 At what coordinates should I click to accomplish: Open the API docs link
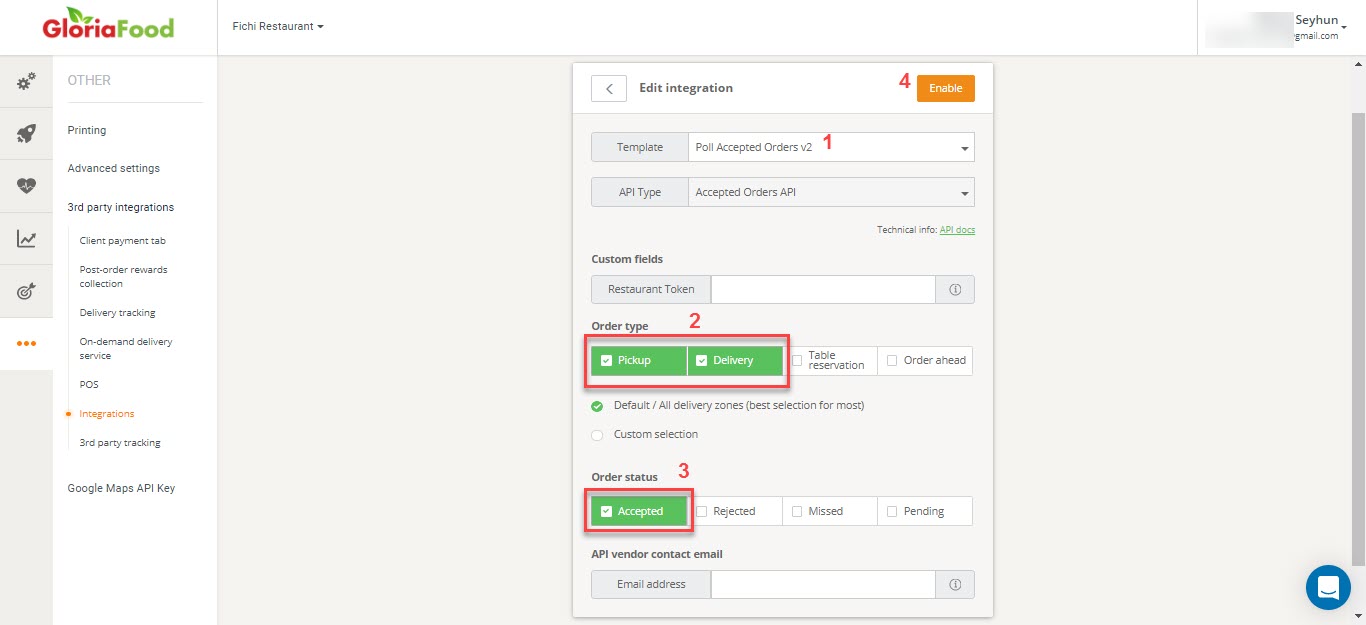click(x=956, y=229)
